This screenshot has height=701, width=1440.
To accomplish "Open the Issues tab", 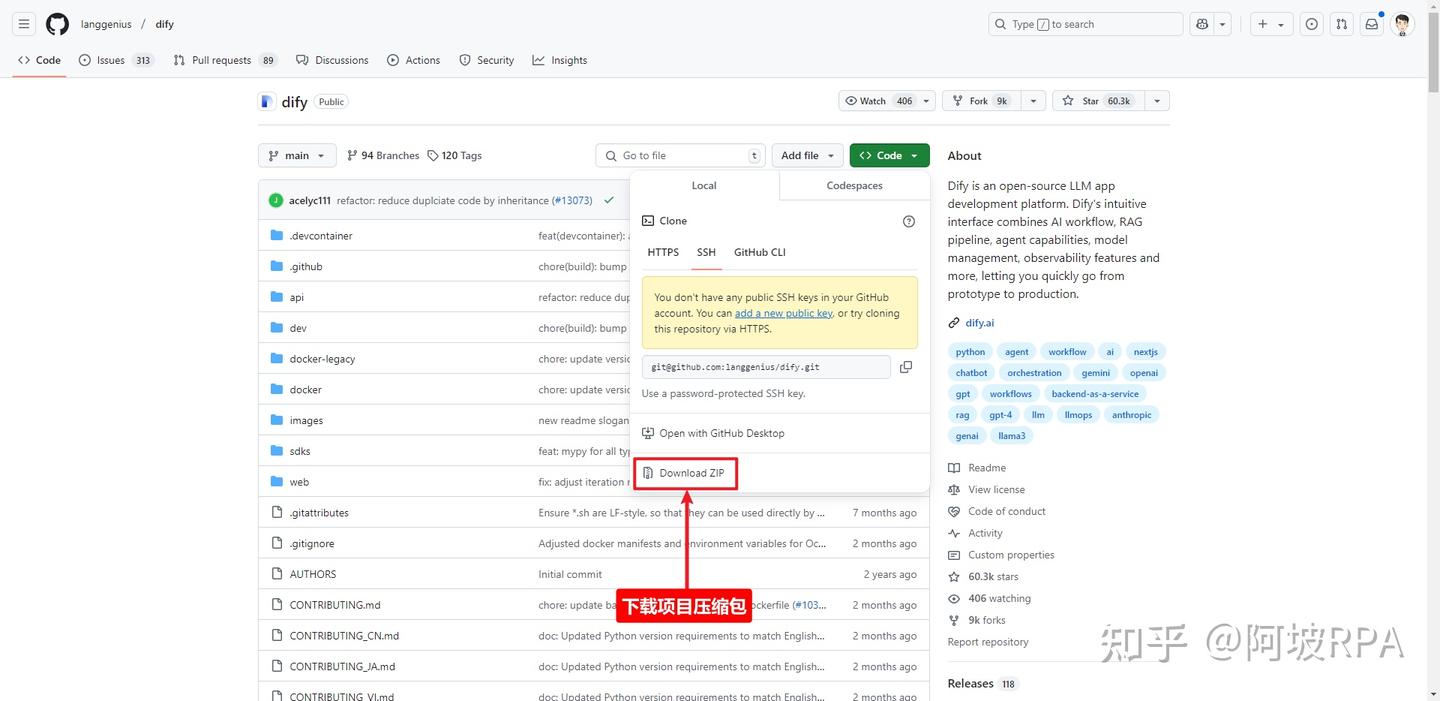I will point(115,60).
